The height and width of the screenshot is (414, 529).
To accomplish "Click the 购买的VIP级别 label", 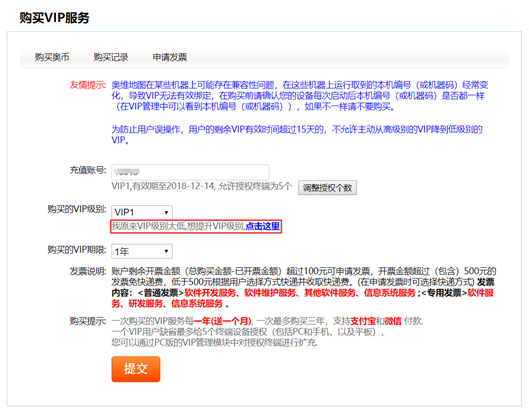I will coord(77,209).
